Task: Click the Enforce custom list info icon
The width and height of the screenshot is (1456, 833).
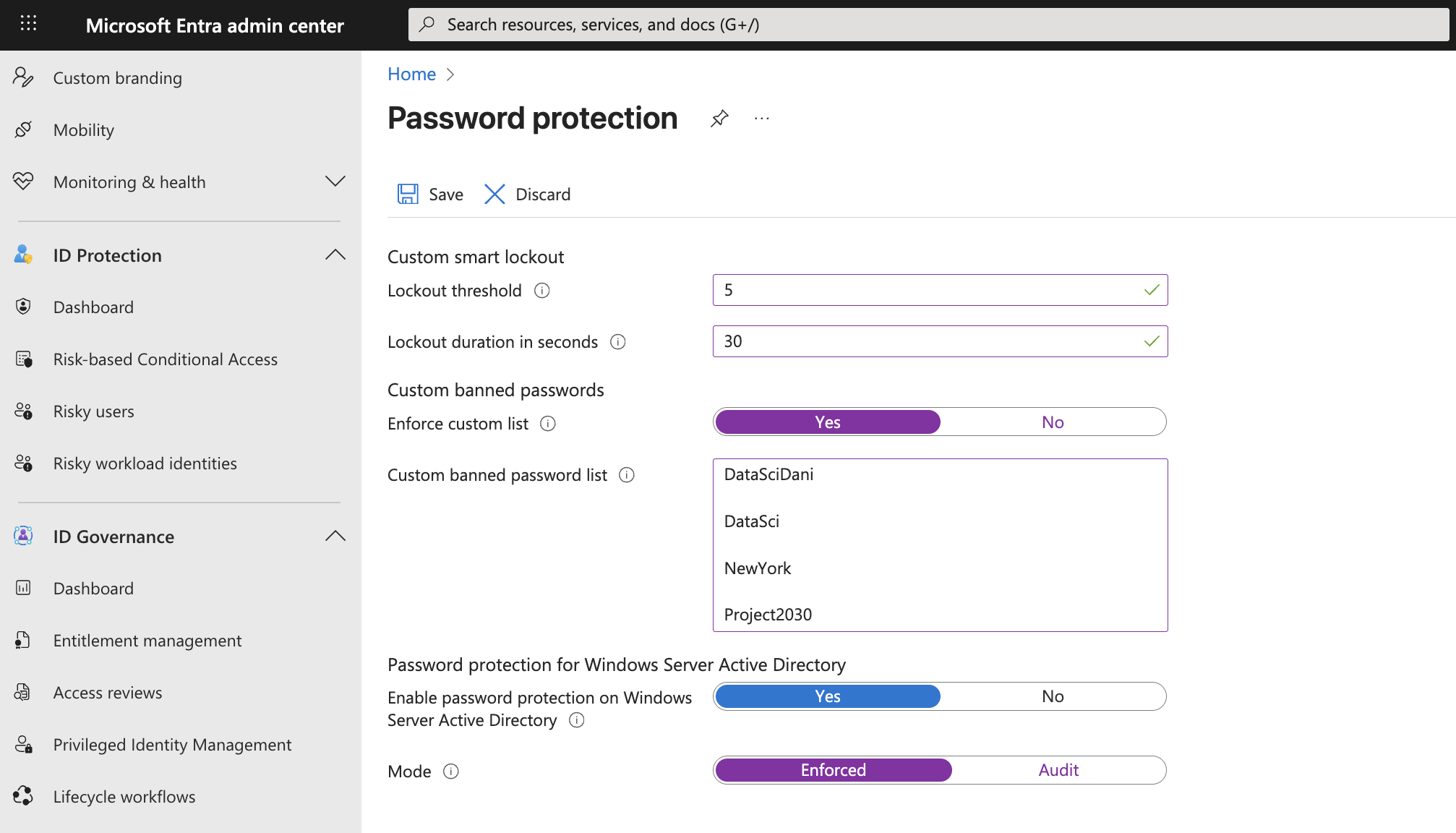Action: point(548,424)
